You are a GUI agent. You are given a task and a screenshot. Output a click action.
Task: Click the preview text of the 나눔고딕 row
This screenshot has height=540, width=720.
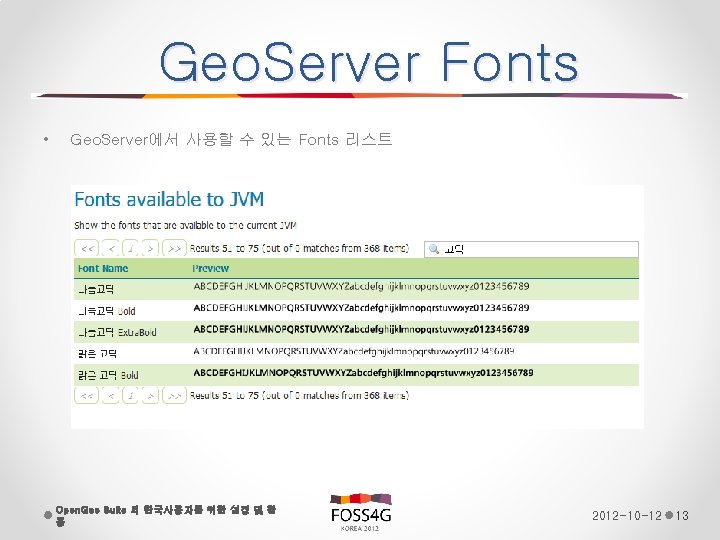(361, 286)
